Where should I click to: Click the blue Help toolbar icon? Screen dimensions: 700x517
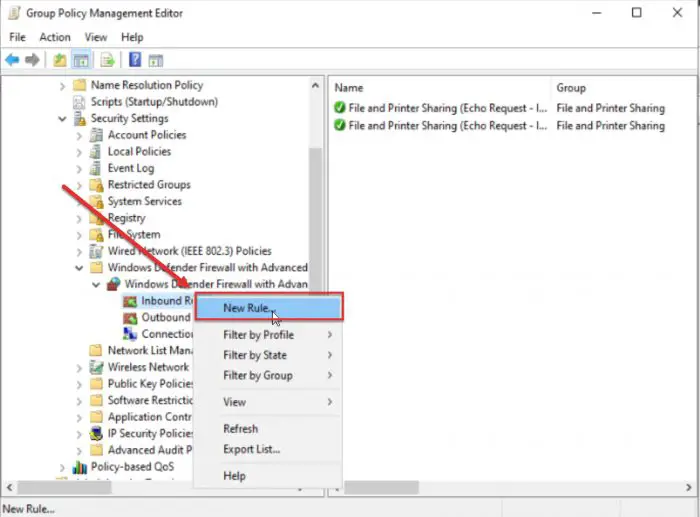pos(135,59)
